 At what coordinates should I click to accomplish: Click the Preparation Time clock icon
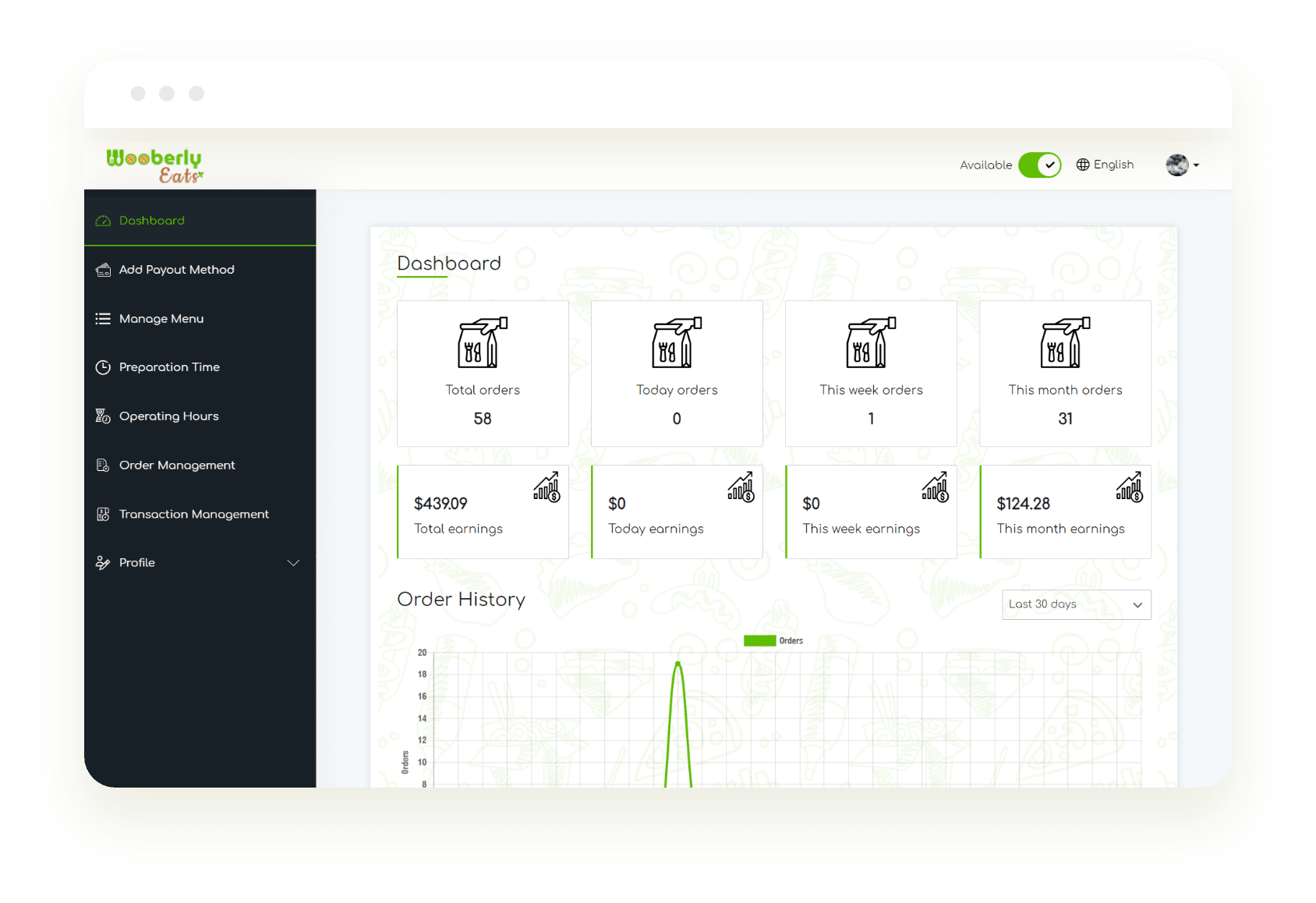pos(103,367)
